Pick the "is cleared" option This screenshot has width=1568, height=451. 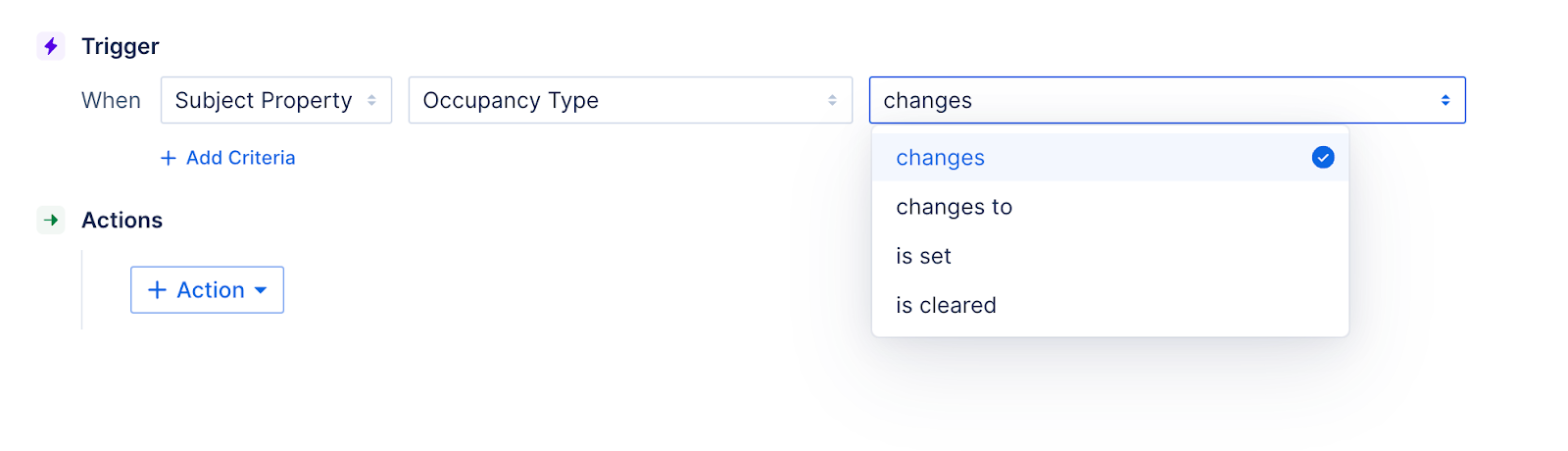pos(946,305)
